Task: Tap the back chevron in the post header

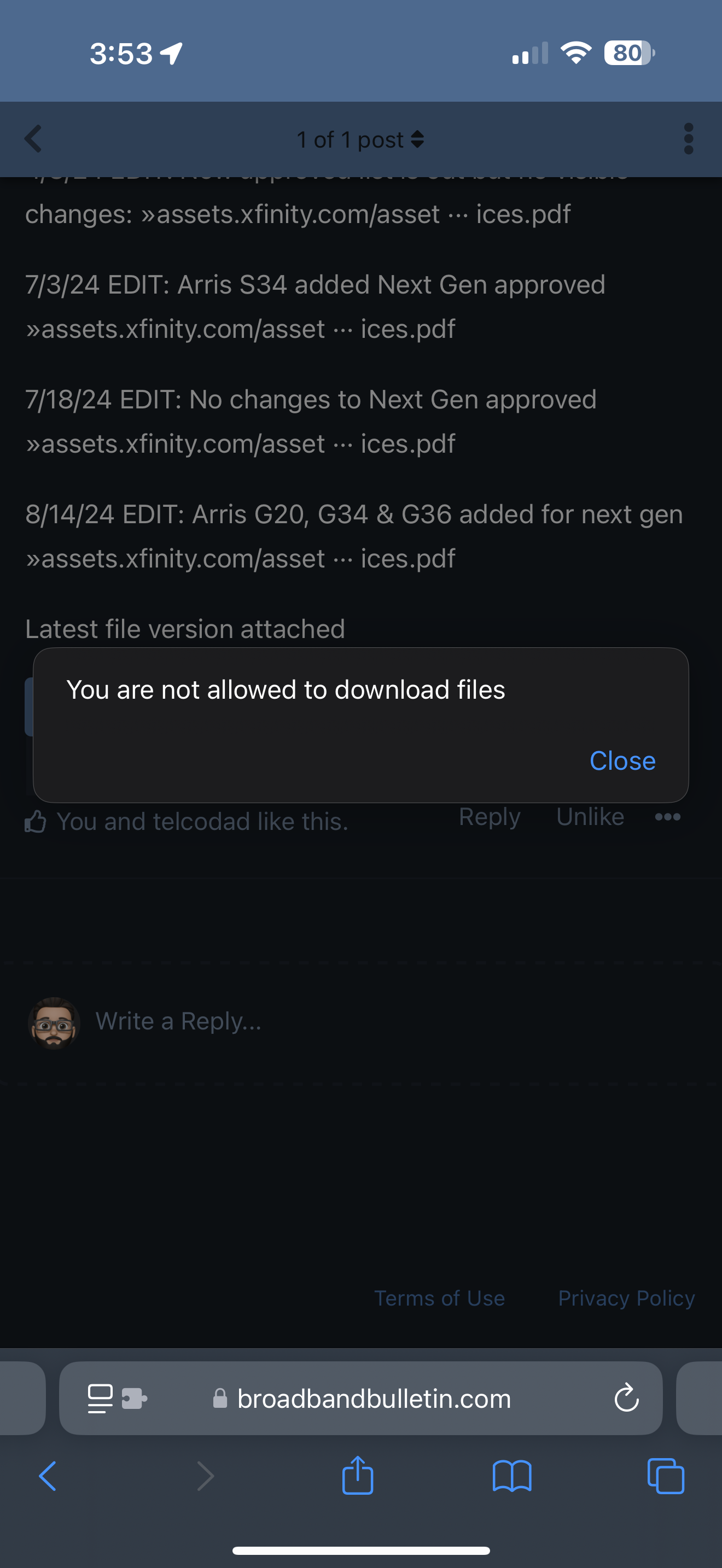Action: coord(33,139)
